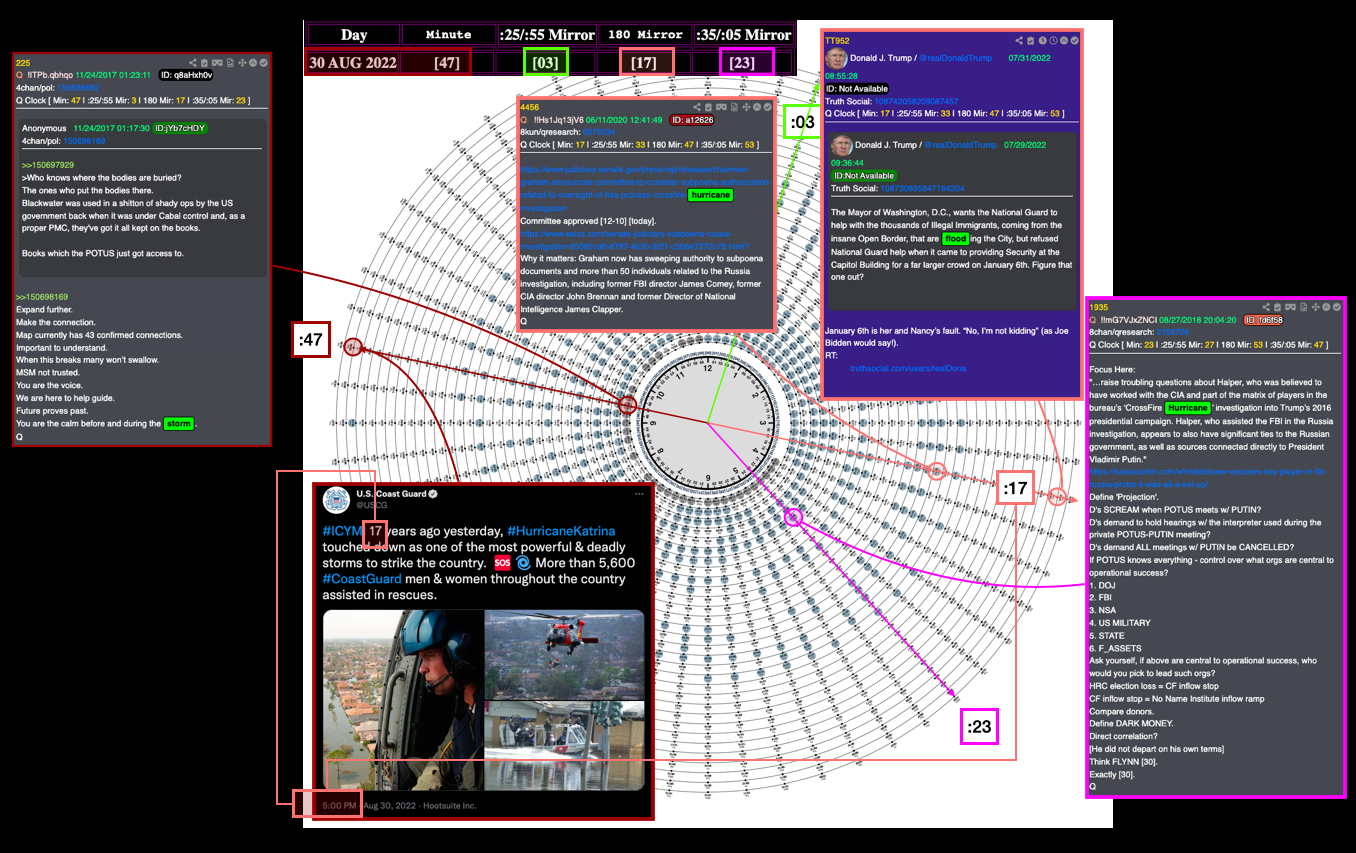
Task: Open the three-dot menu on Coast Guard tweet
Action: pos(639,494)
